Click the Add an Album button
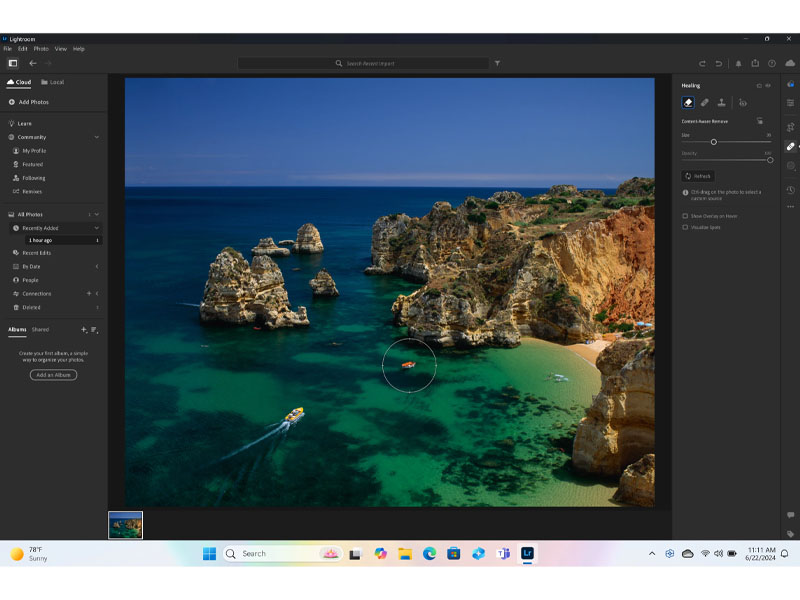The image size is (800, 600). pos(54,375)
